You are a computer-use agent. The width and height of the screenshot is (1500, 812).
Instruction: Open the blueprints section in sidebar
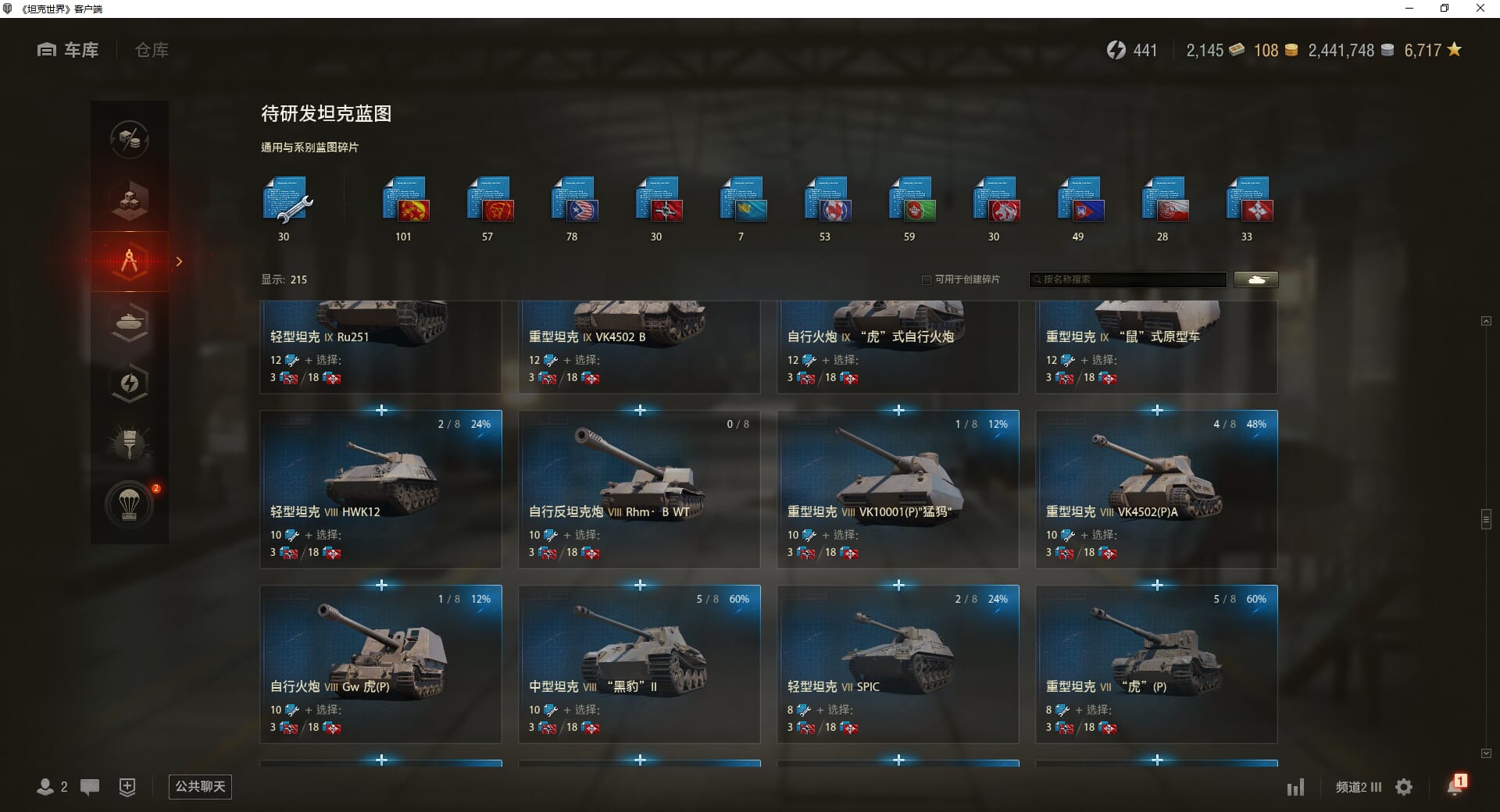coord(130,262)
